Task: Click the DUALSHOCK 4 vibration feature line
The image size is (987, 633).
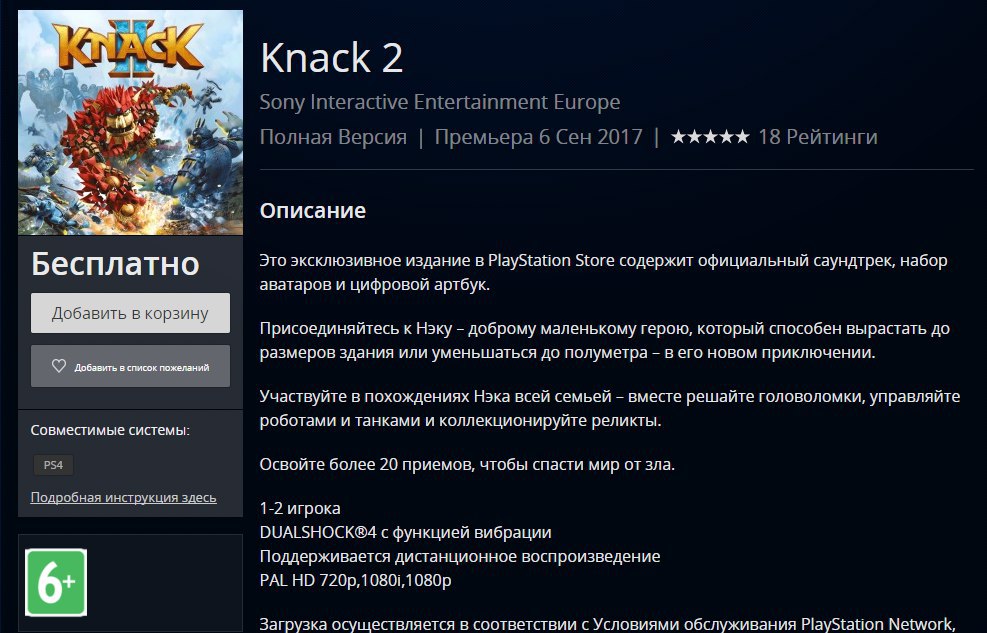Action: click(x=405, y=532)
